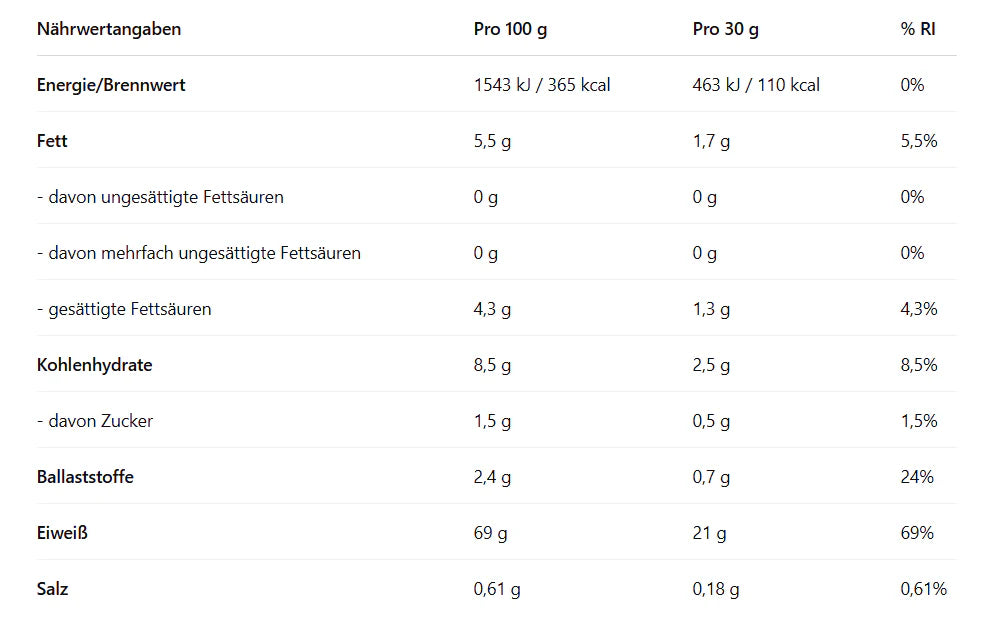Select the 'Pro 100 g' column header
The width and height of the screenshot is (1003, 618).
click(510, 29)
